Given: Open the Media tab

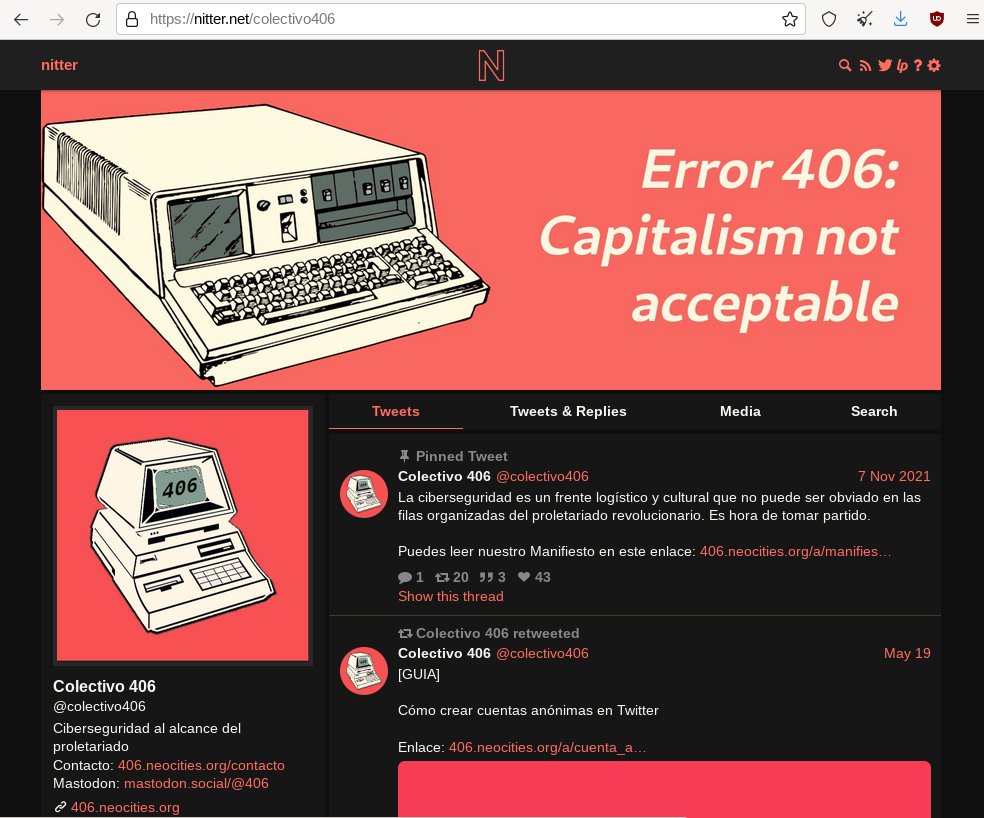Looking at the screenshot, I should (x=741, y=411).
